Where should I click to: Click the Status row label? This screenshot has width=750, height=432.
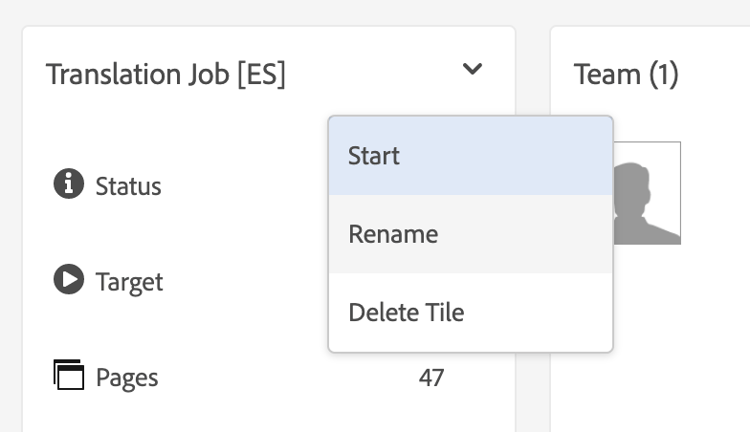point(128,186)
